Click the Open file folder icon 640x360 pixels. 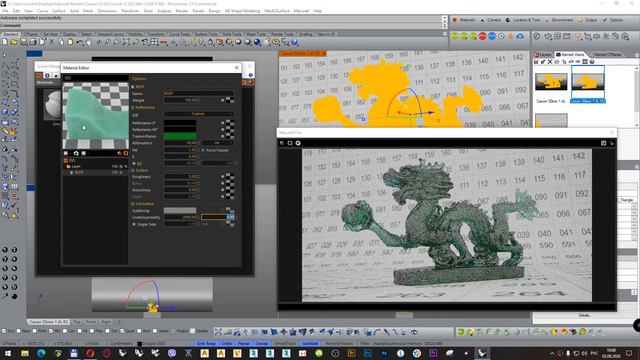click(x=14, y=42)
